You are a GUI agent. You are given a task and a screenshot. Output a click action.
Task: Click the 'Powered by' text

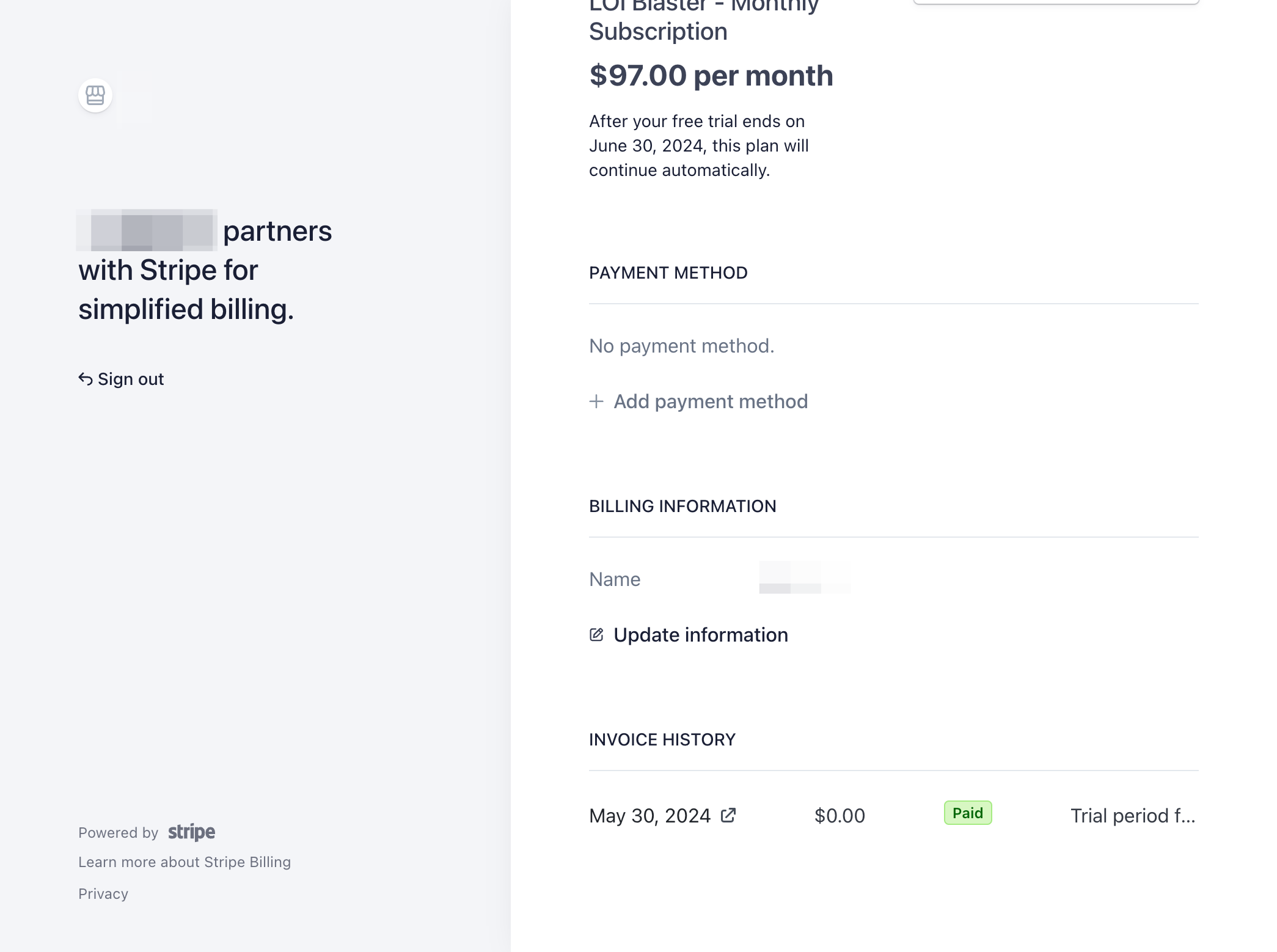[x=119, y=833]
